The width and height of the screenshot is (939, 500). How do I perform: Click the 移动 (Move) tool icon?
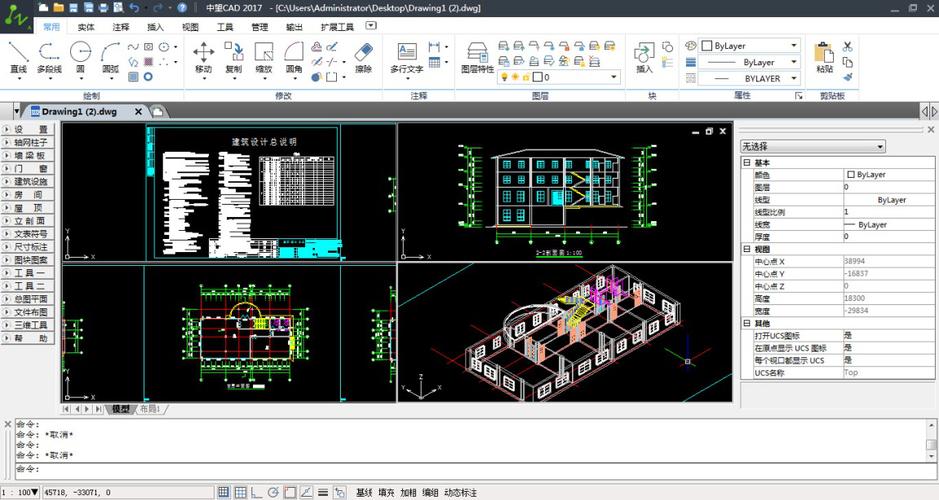203,57
